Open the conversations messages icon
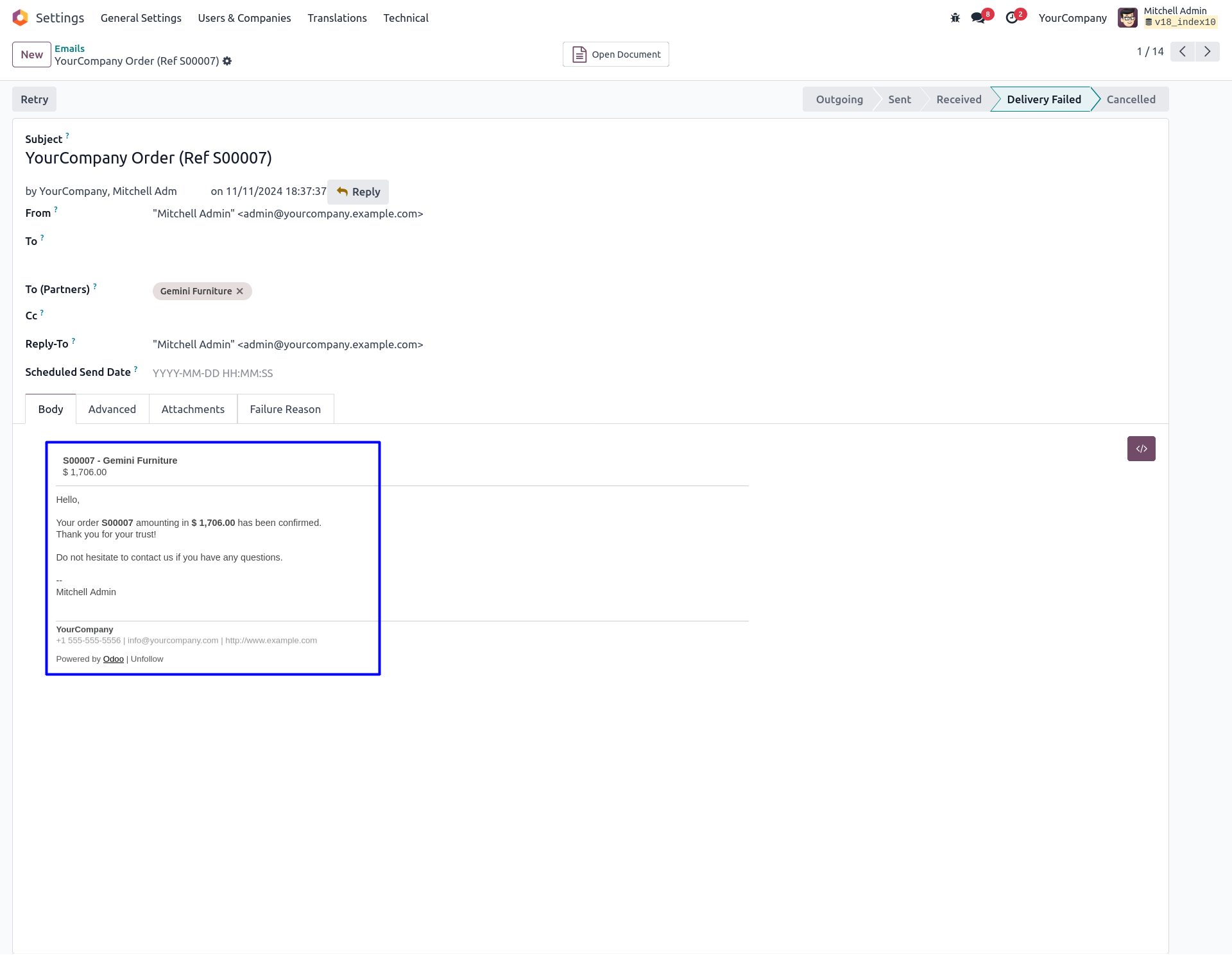The image size is (1232, 955). [x=978, y=18]
